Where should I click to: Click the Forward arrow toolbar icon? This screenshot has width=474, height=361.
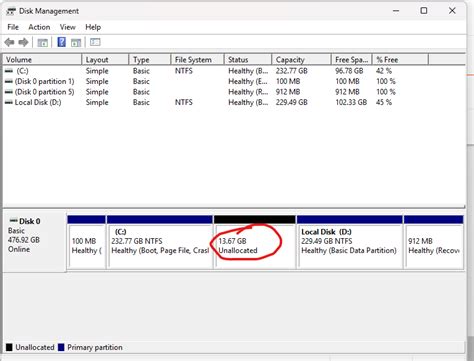(23, 42)
